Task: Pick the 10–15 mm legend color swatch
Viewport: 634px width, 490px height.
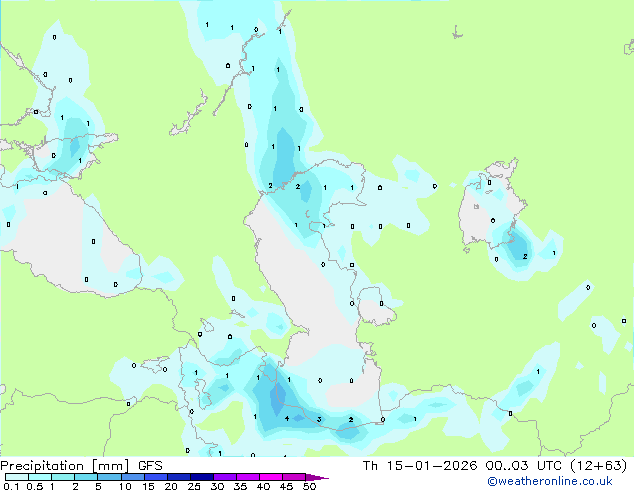Action: pos(133,477)
